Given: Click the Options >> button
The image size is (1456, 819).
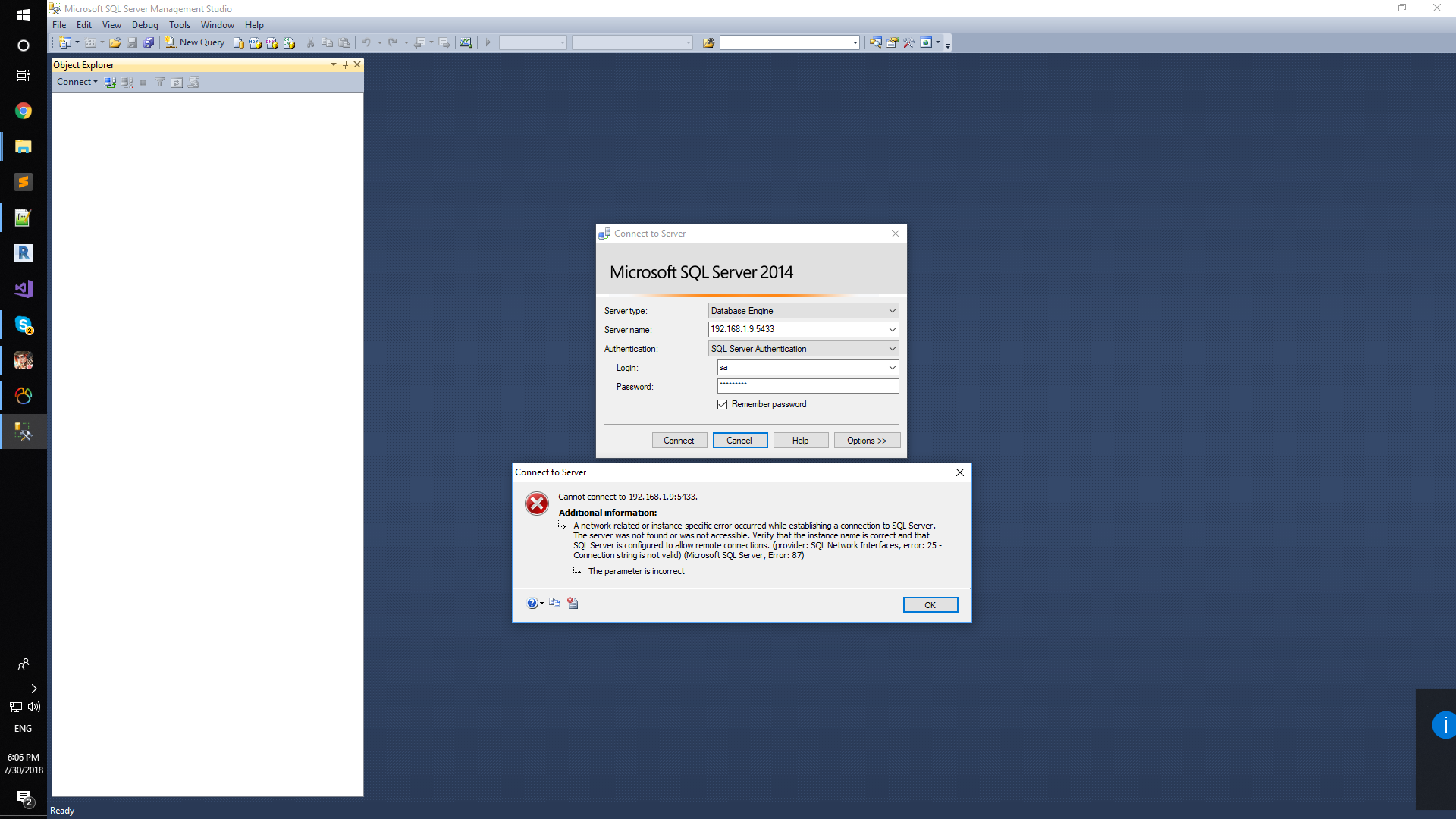Looking at the screenshot, I should click(x=867, y=441).
